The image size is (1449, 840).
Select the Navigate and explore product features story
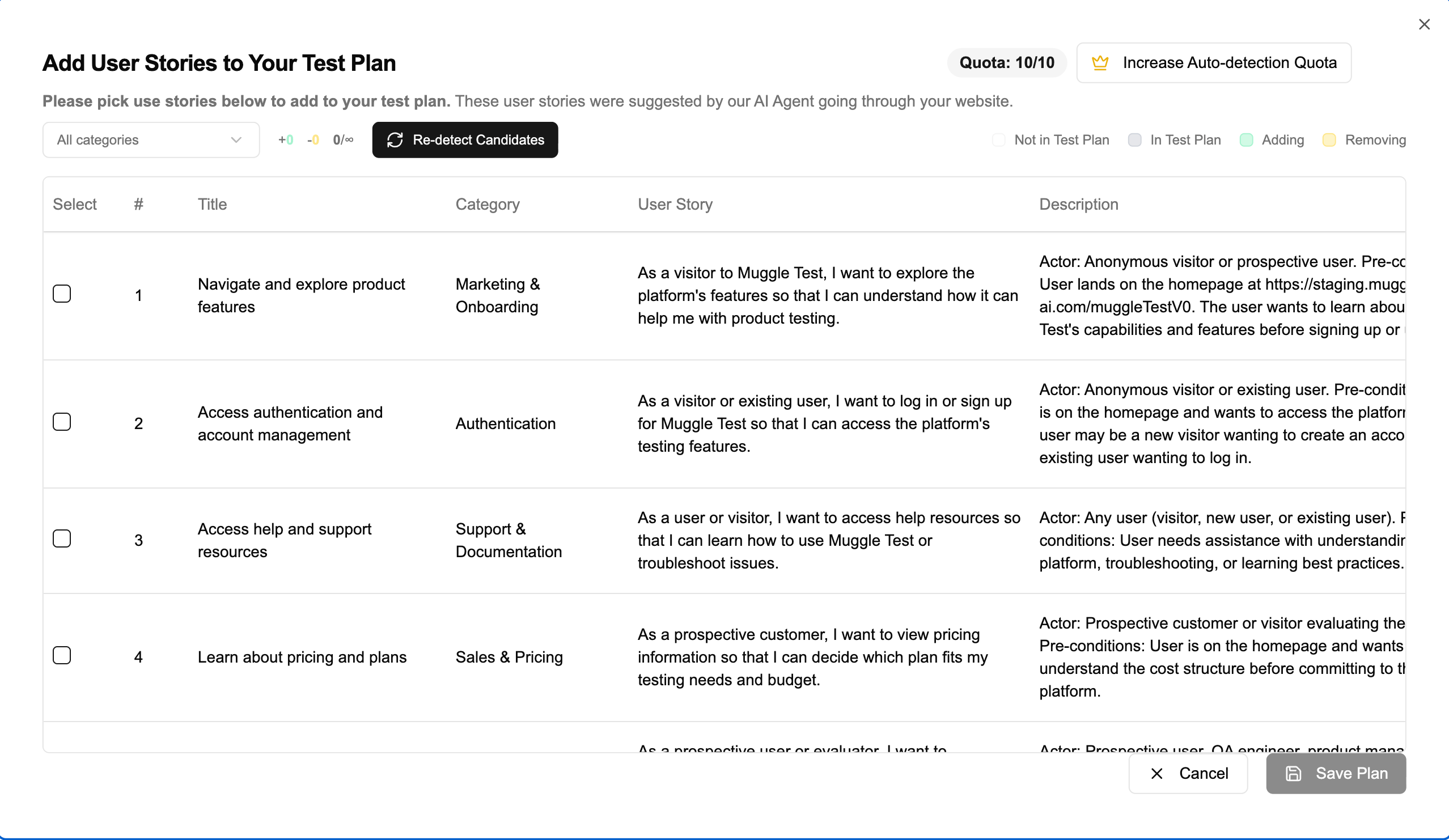[62, 294]
